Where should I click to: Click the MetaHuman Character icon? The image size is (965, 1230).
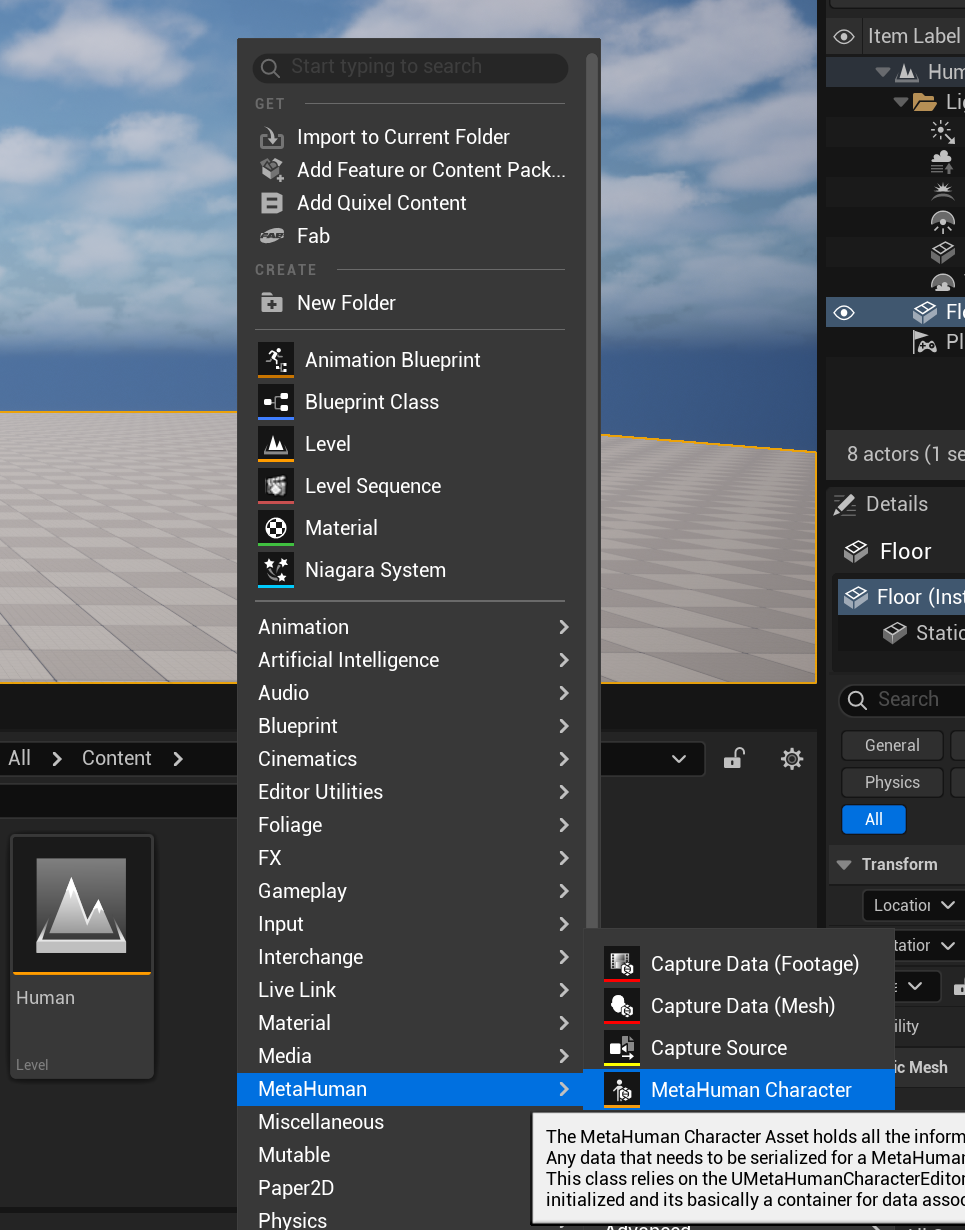click(x=622, y=1090)
